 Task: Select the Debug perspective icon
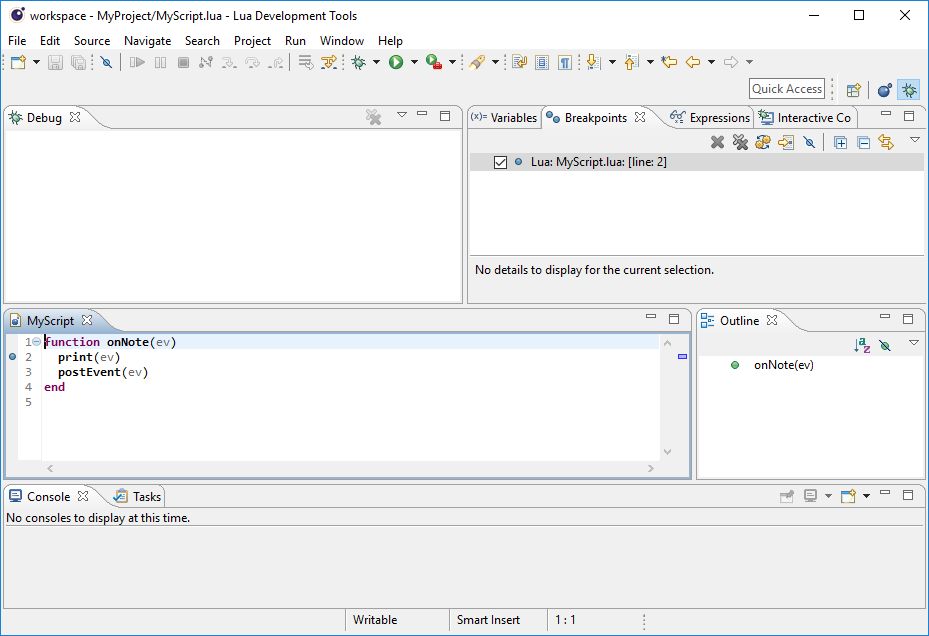point(909,90)
